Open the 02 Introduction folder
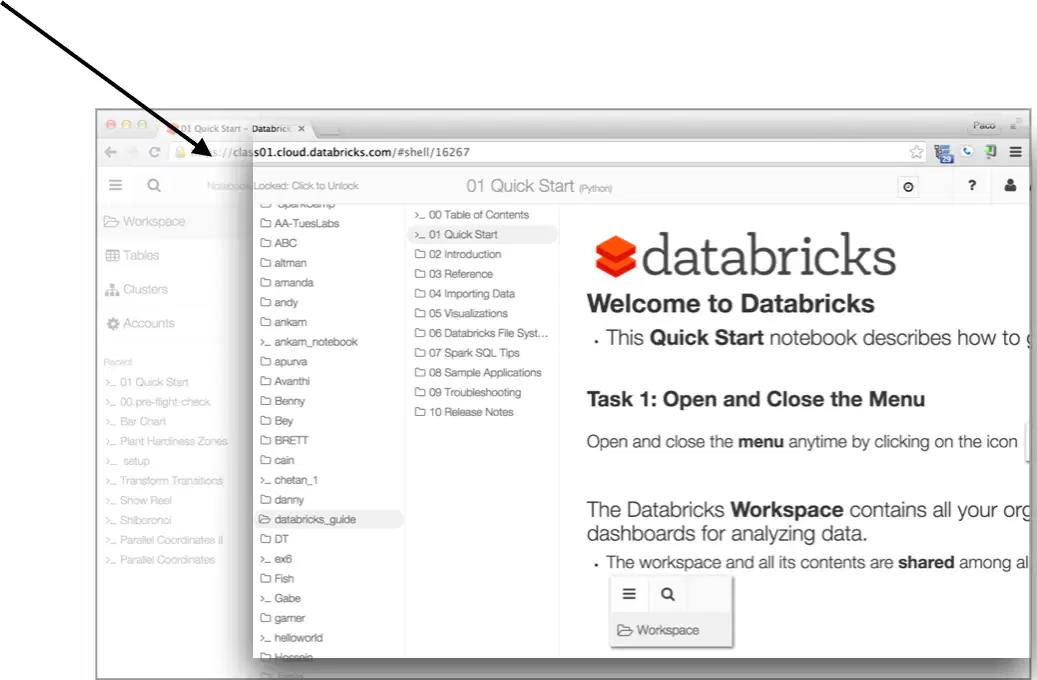This screenshot has height=680, width=1037. (x=458, y=255)
